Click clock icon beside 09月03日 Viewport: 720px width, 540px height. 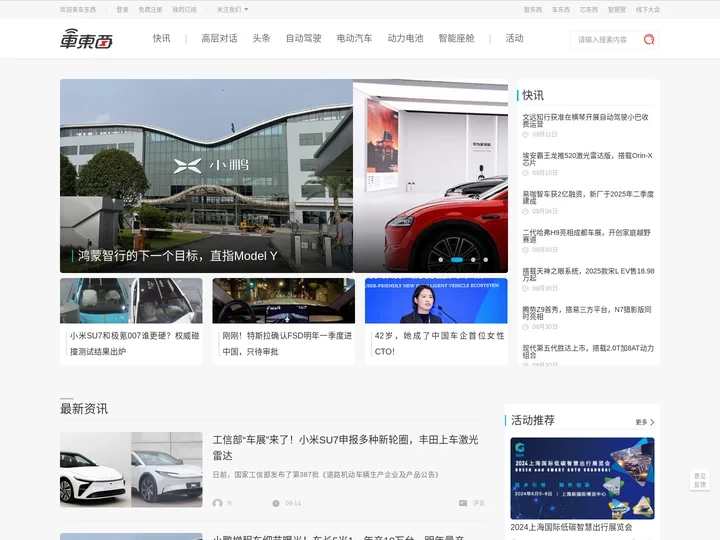pyautogui.click(x=526, y=250)
